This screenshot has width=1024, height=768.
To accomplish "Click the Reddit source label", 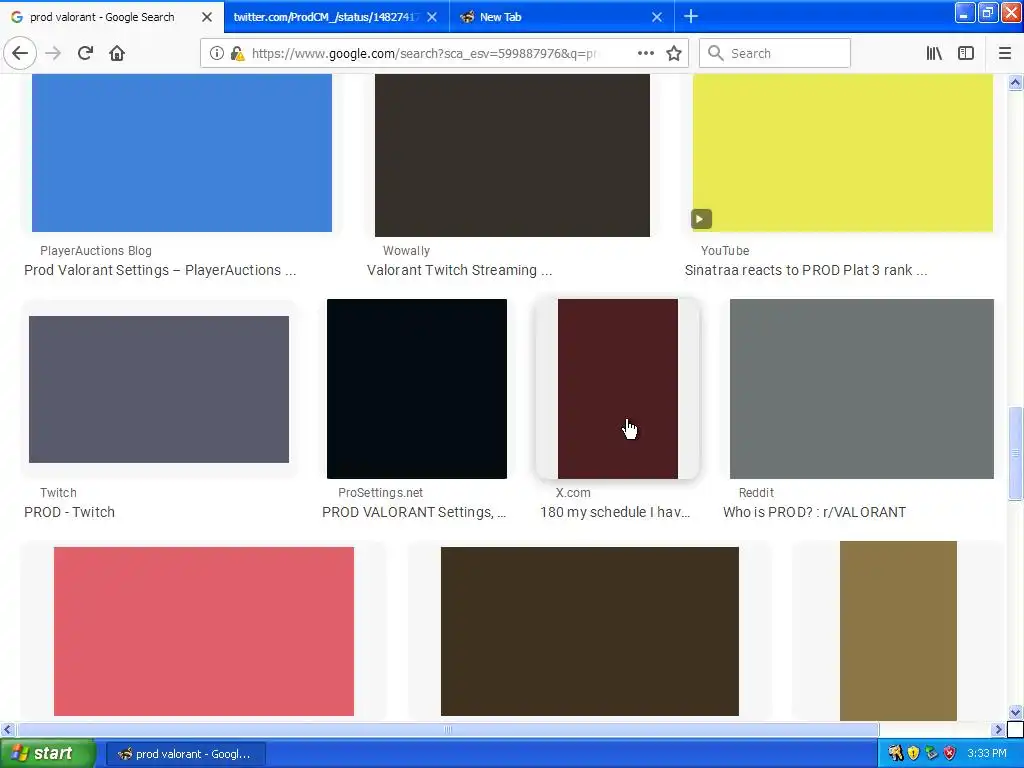I will coord(756,493).
